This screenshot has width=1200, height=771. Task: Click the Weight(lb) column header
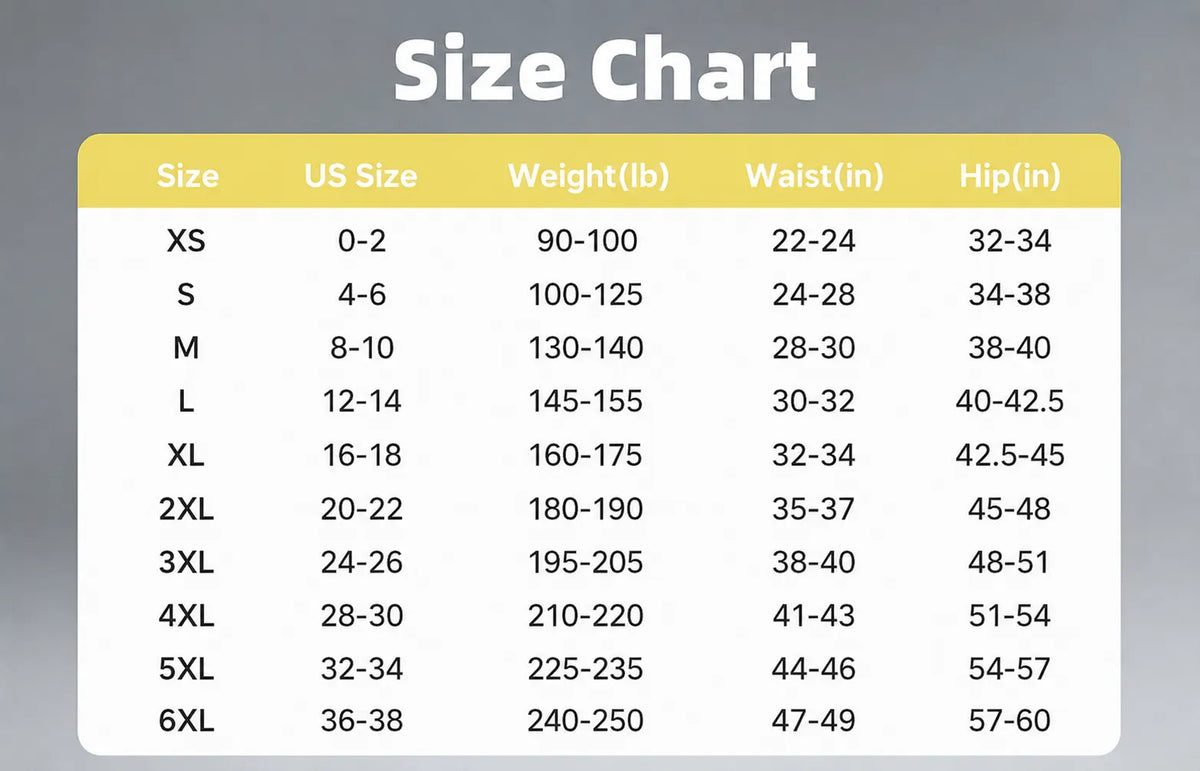click(x=588, y=177)
